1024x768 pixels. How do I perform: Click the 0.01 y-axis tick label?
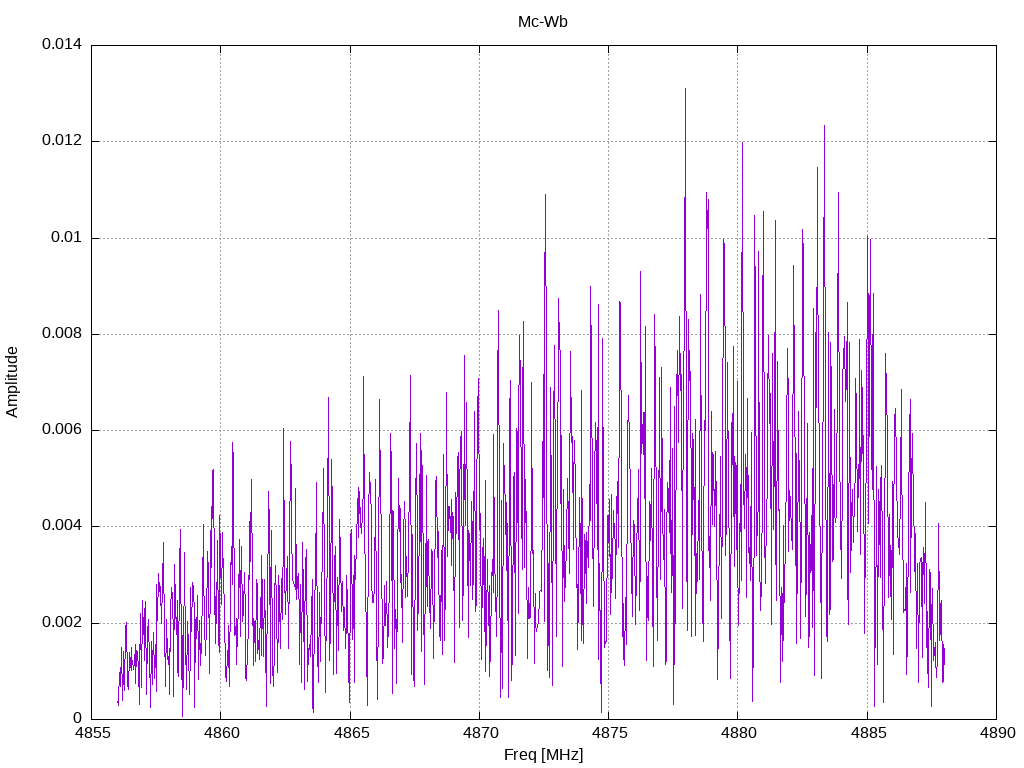[67, 237]
